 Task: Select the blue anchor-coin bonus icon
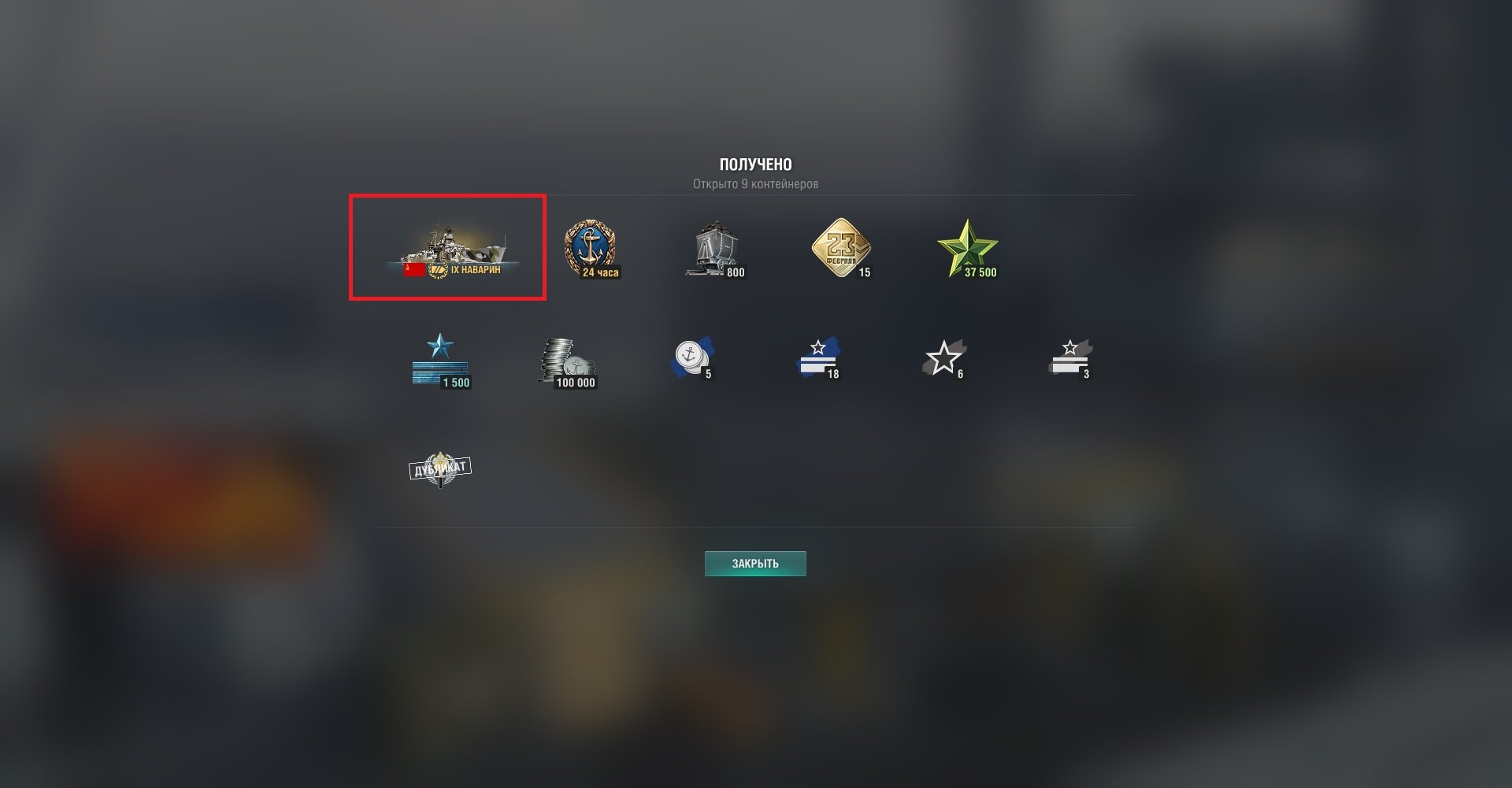693,357
